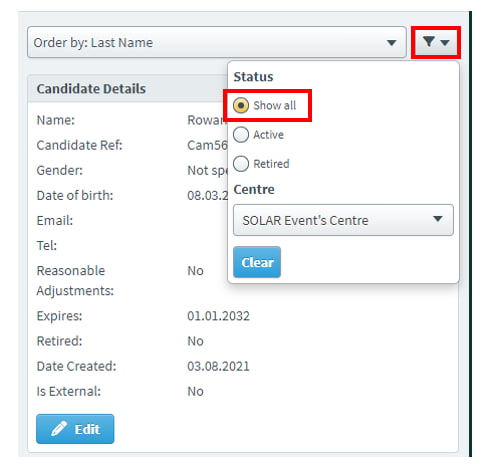This screenshot has height=469, width=483.
Task: Select the Active status radio button
Action: (x=241, y=135)
